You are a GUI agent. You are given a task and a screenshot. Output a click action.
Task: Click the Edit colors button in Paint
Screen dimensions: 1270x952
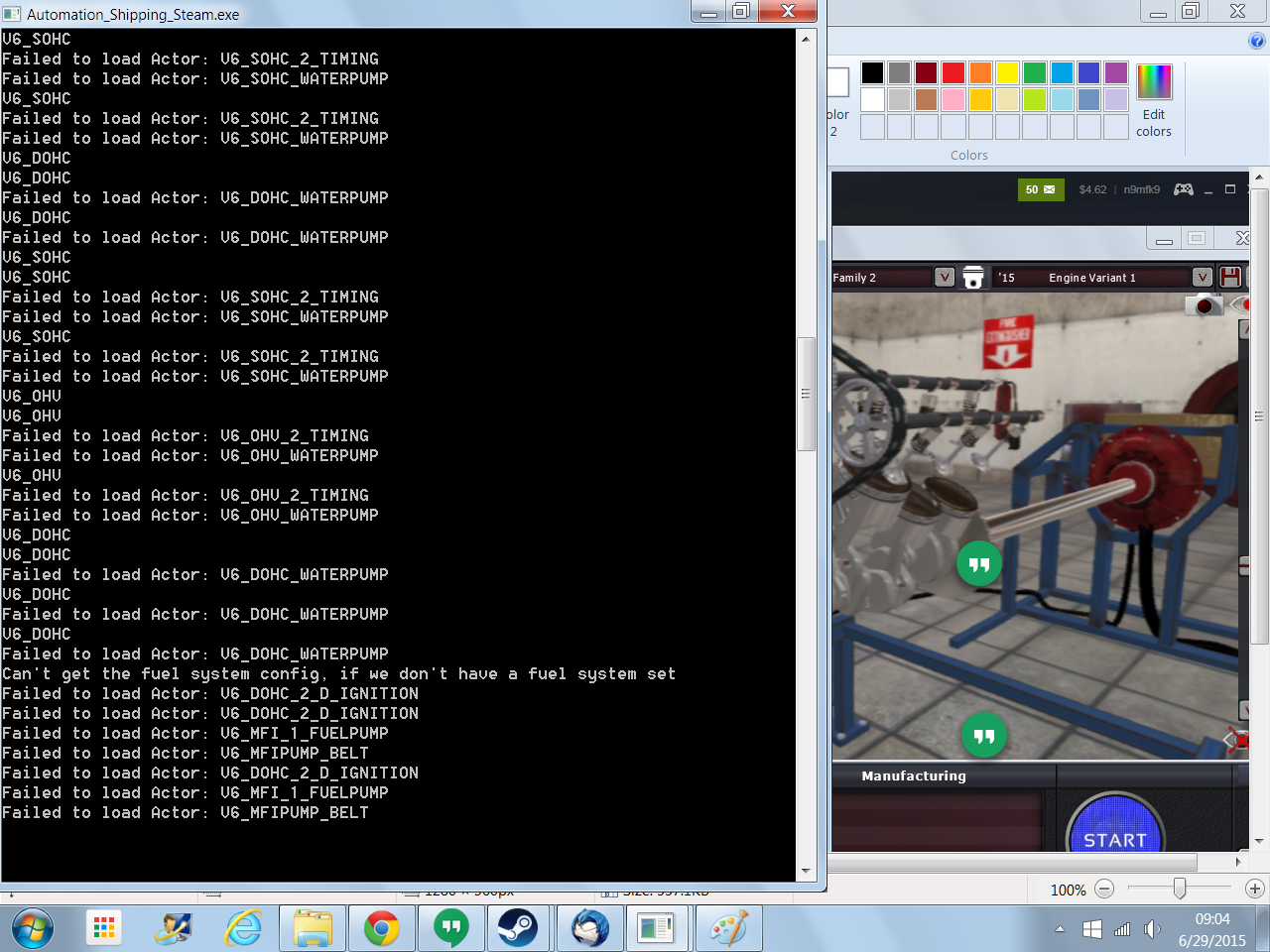pos(1154,101)
